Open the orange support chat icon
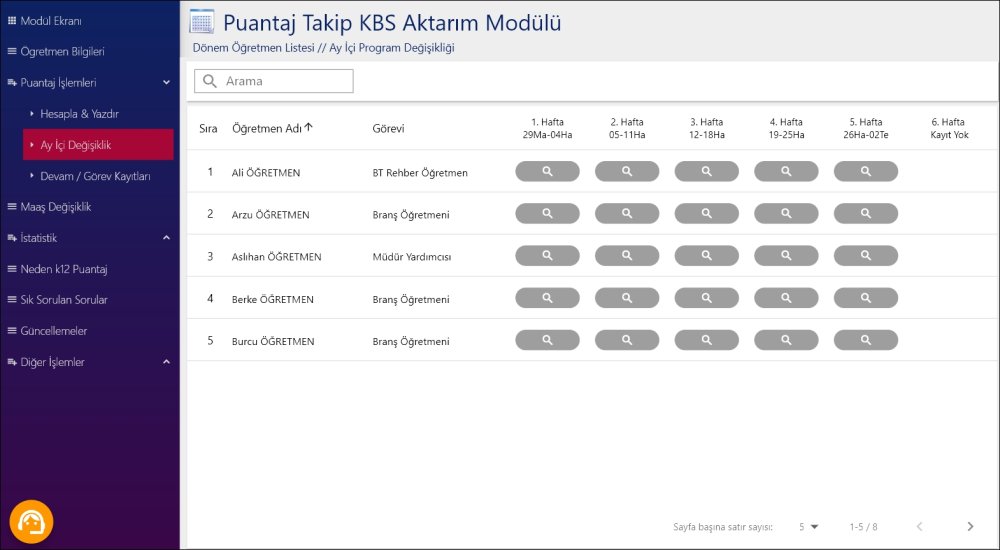 (x=31, y=522)
